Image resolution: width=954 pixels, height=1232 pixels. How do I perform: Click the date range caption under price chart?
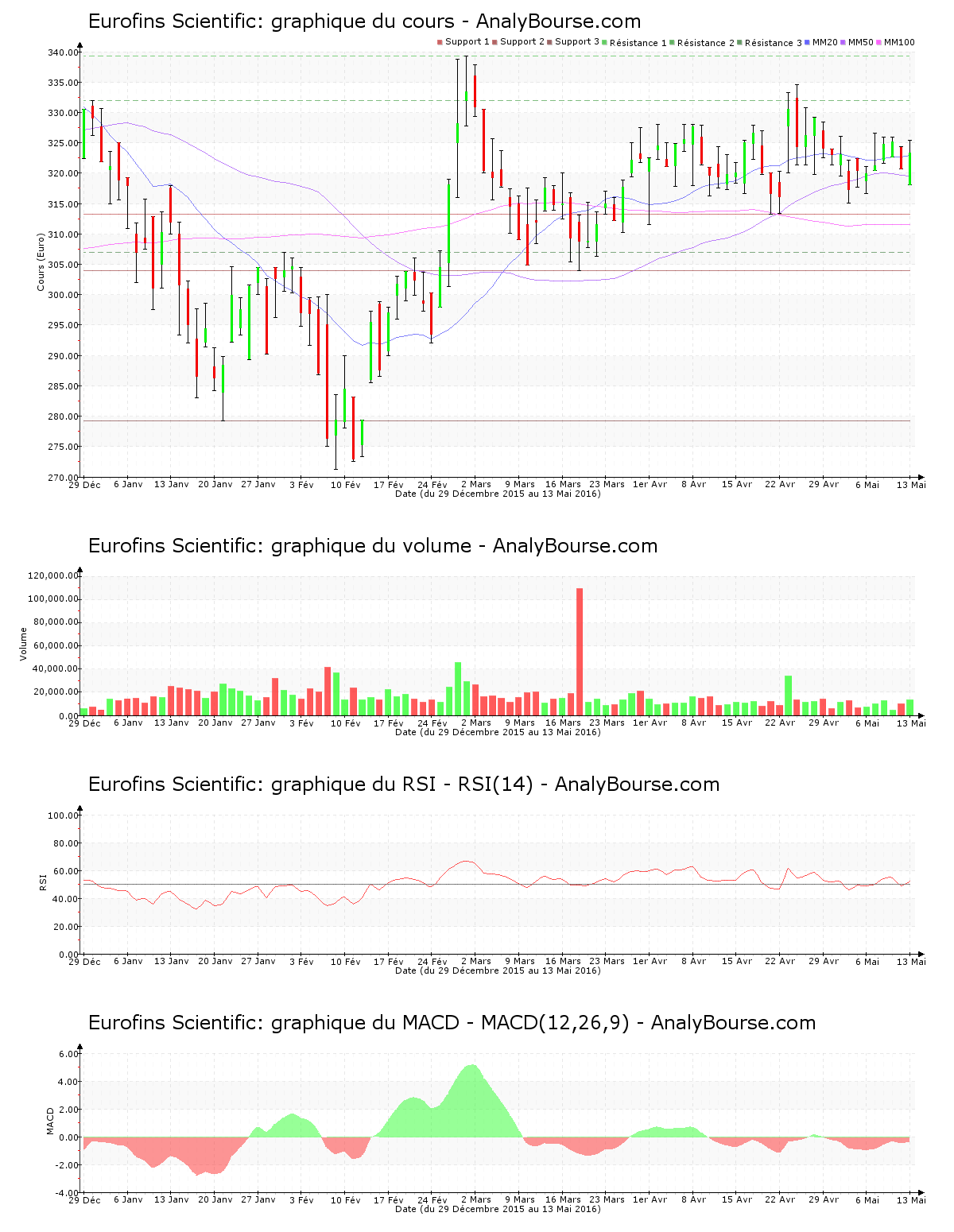(x=498, y=494)
